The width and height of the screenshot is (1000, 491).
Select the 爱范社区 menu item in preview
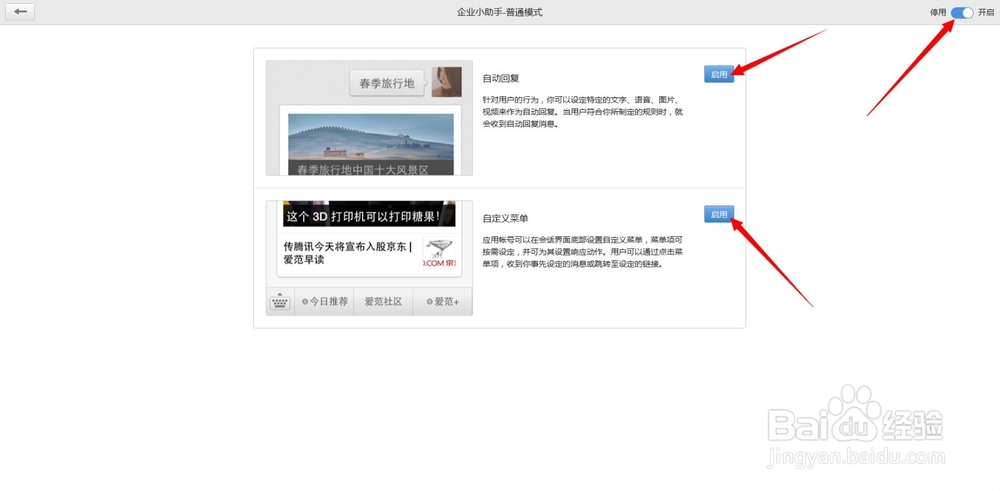(383, 302)
